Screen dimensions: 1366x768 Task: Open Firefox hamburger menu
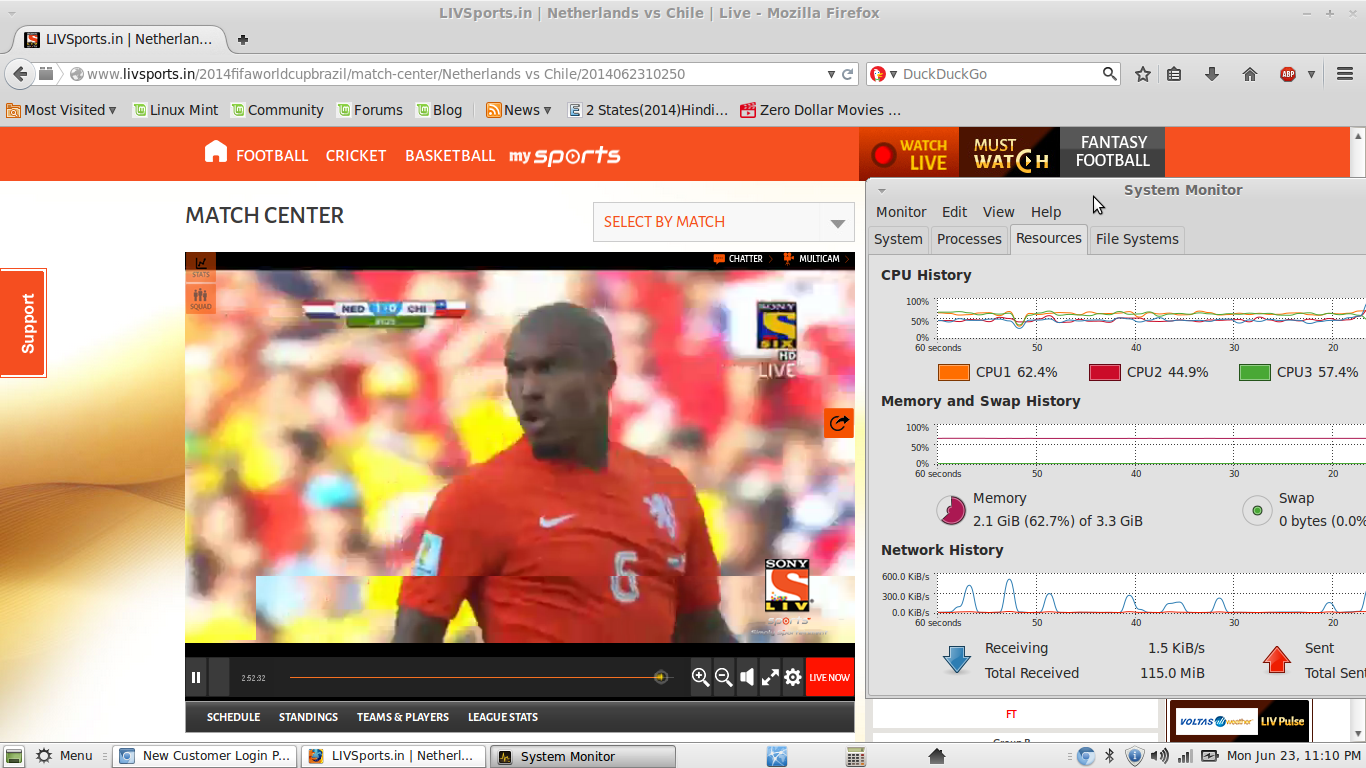[x=1345, y=74]
